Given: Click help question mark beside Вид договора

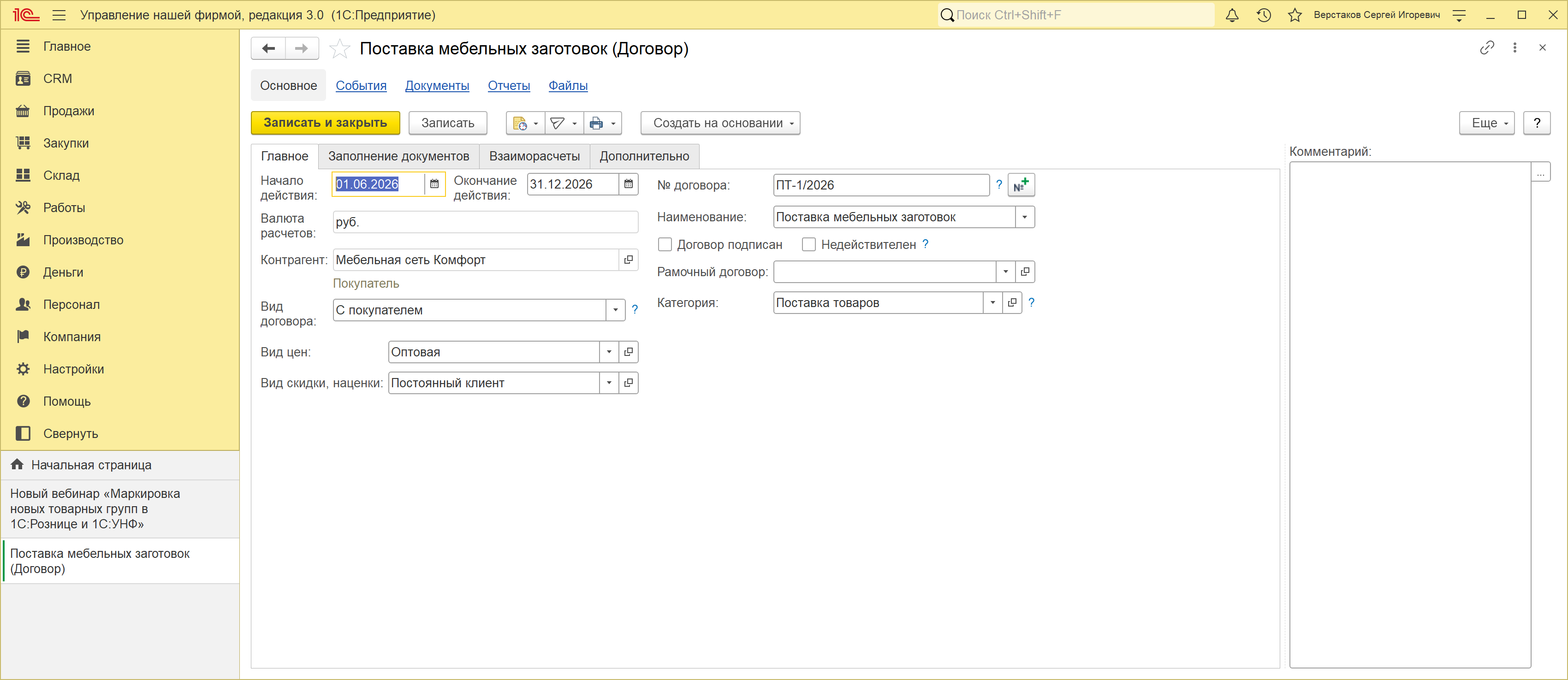Looking at the screenshot, I should point(635,310).
